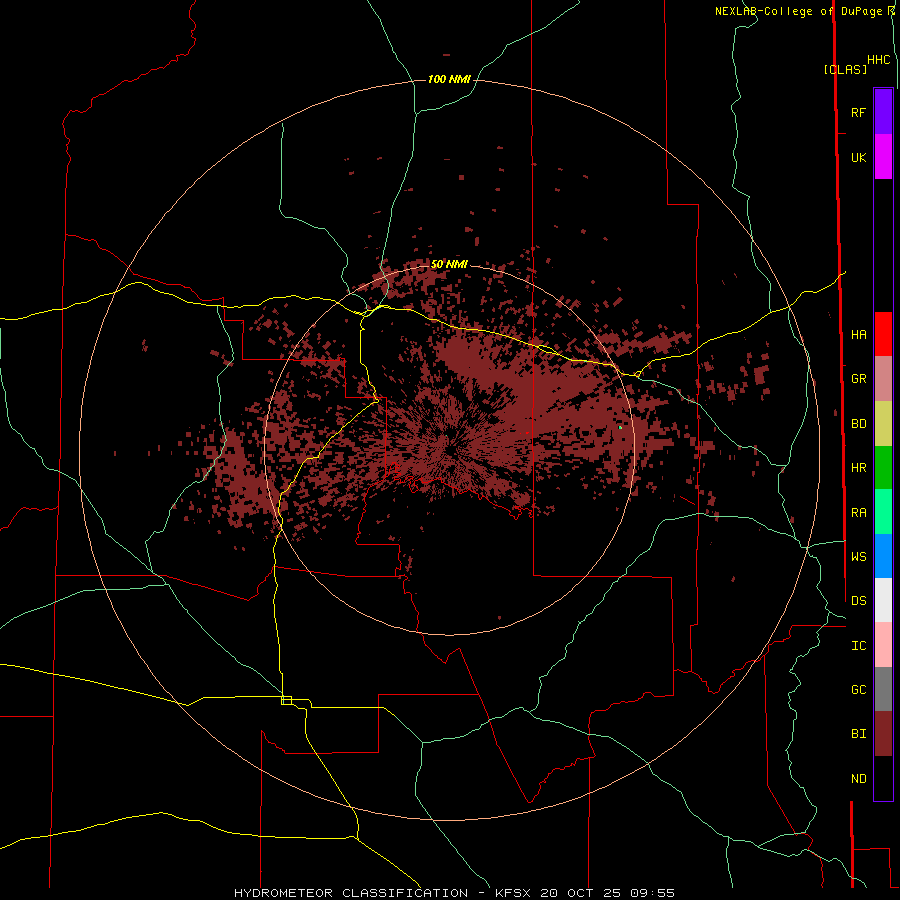Click the RA legend label
The width and height of the screenshot is (900, 900).
pos(858,513)
